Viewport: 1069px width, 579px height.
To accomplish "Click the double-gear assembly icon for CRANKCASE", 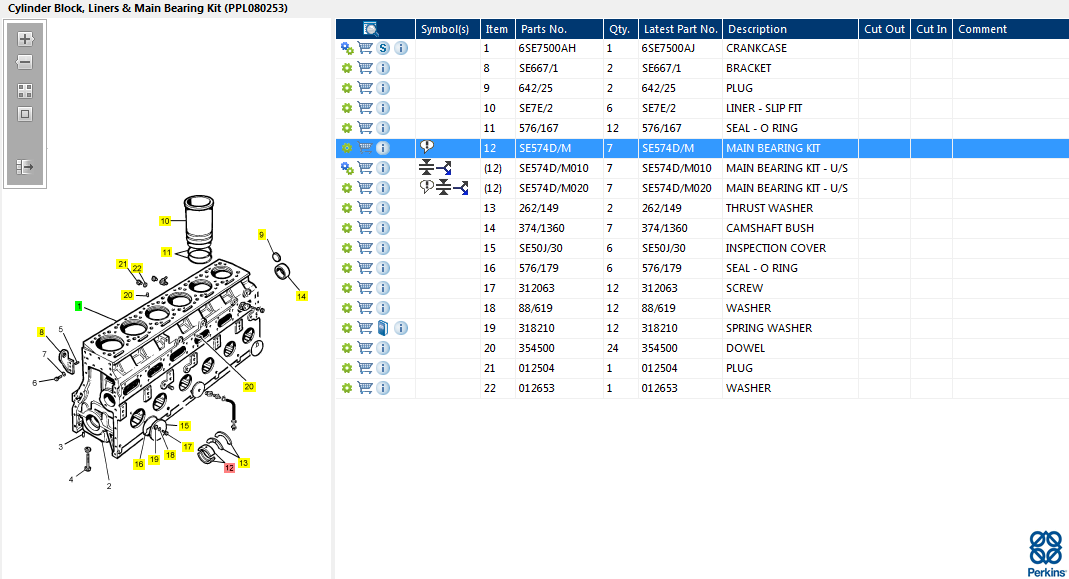I will click(347, 48).
